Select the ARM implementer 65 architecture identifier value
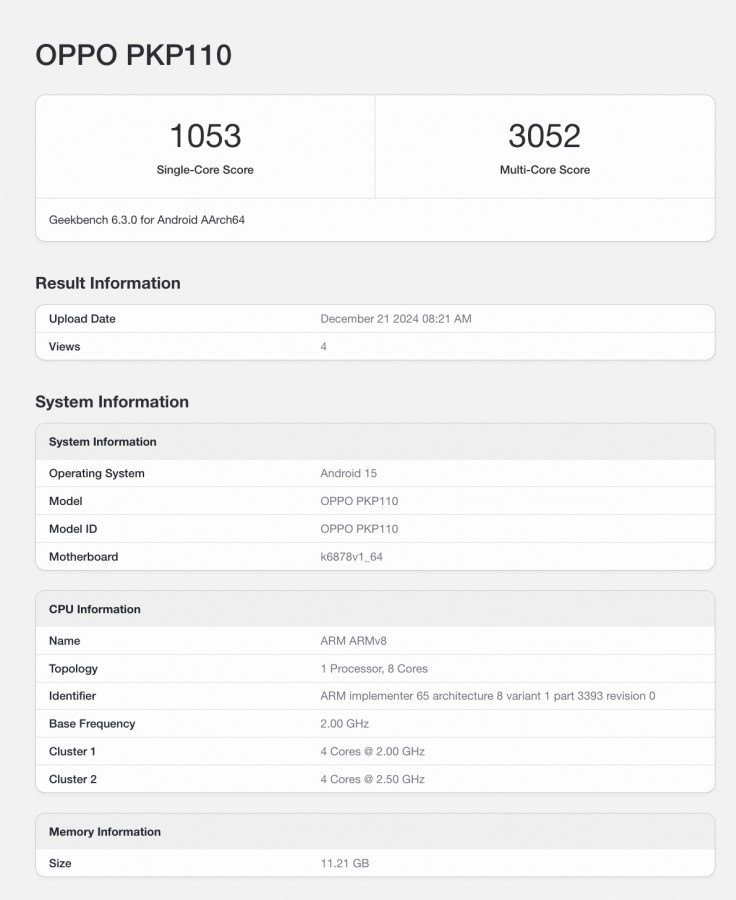Viewport: 736px width, 900px height. (488, 696)
